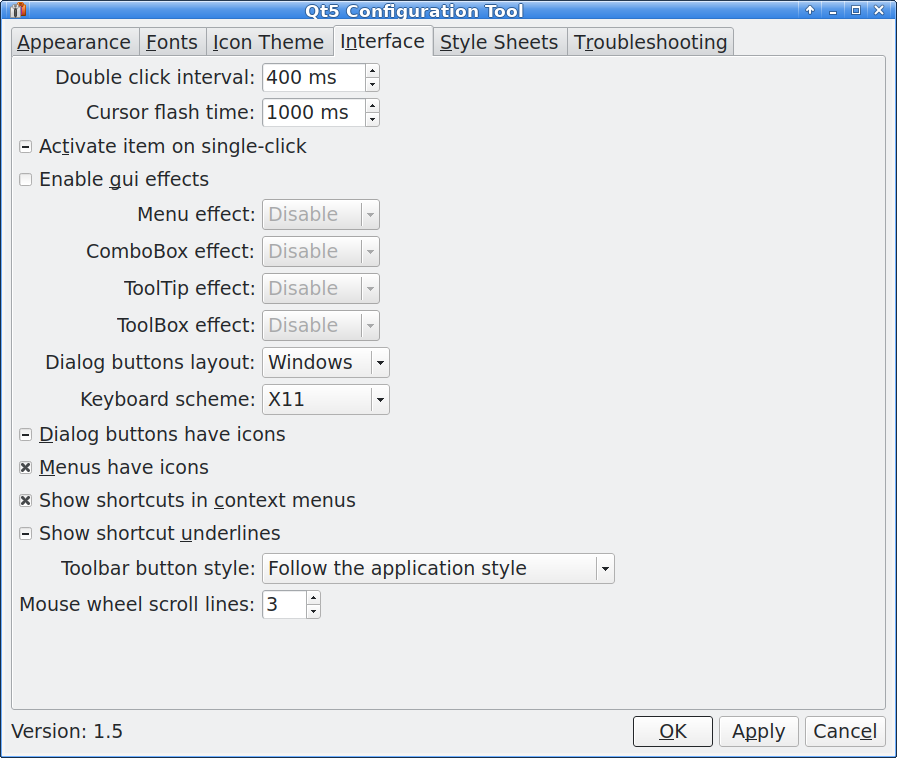Viewport: 897px width, 758px height.
Task: Increase Double click interval with up arrow
Action: click(371, 72)
